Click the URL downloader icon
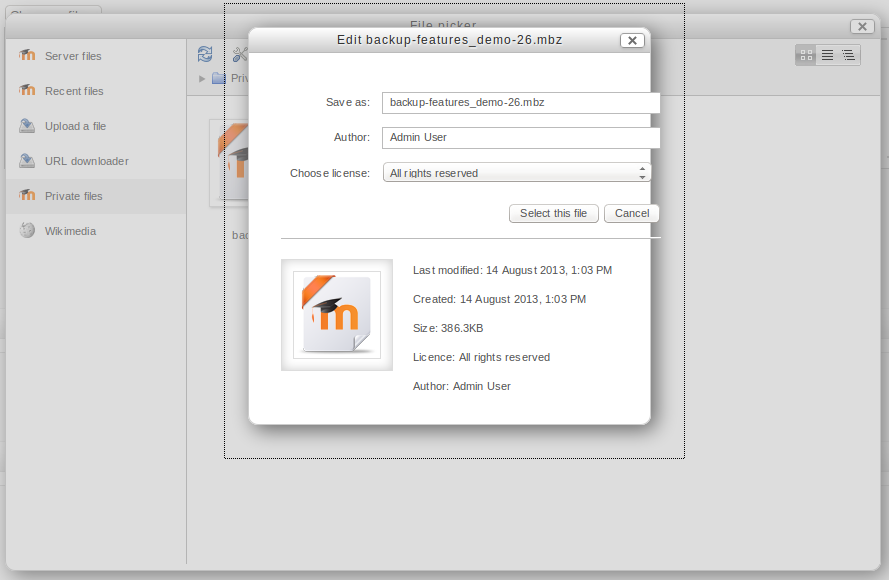The width and height of the screenshot is (889, 580). pyautogui.click(x=27, y=160)
